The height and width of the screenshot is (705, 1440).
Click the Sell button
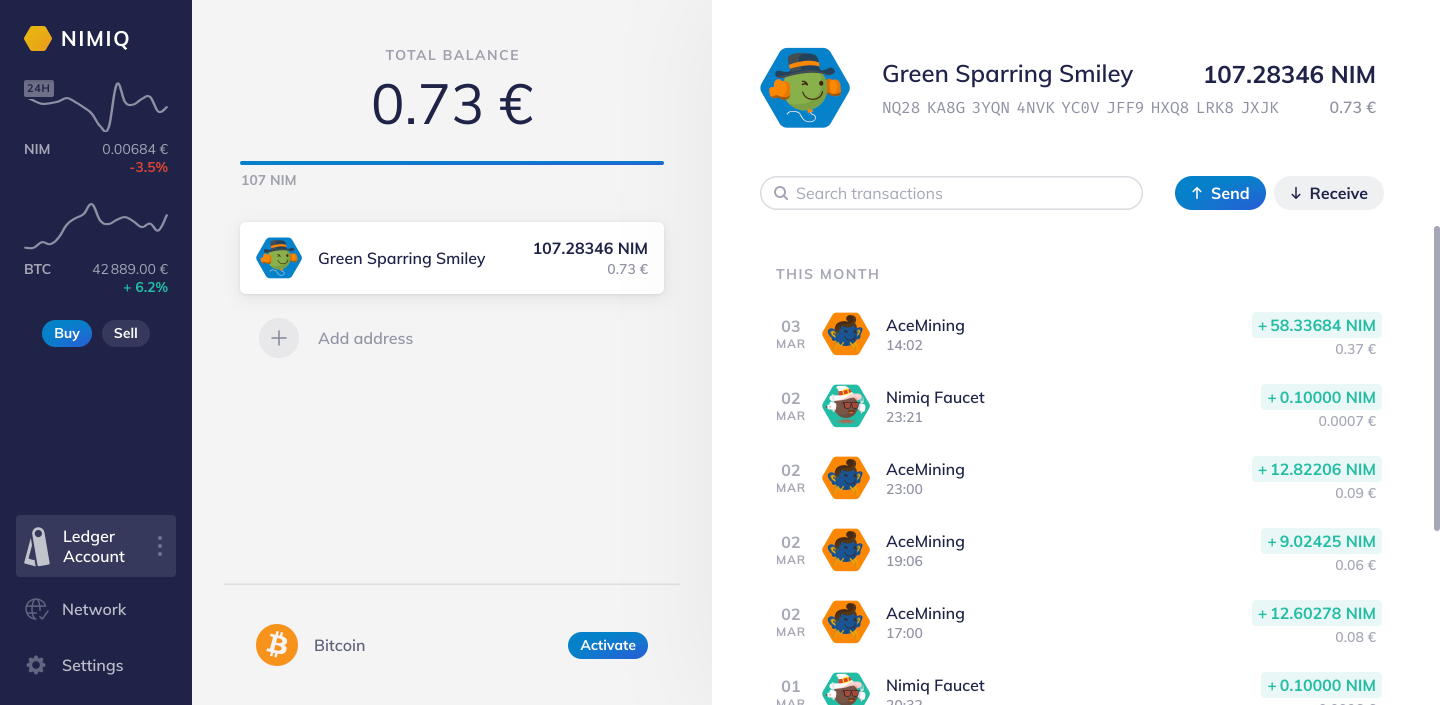coord(126,333)
